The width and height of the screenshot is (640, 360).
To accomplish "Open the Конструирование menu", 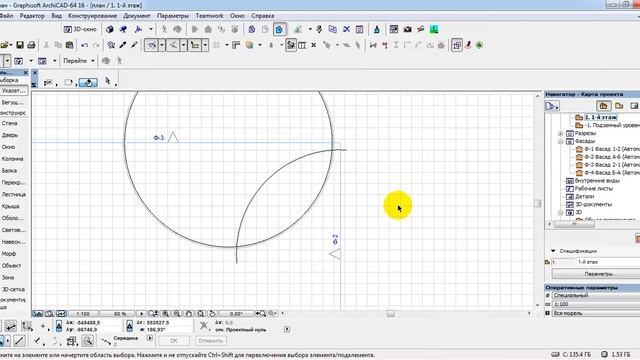I will (92, 16).
